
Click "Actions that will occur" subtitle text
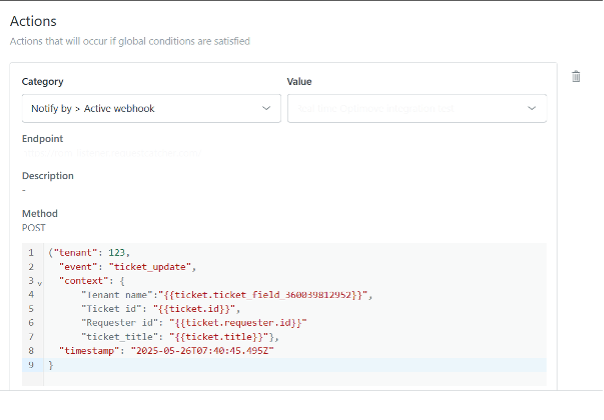click(130, 41)
